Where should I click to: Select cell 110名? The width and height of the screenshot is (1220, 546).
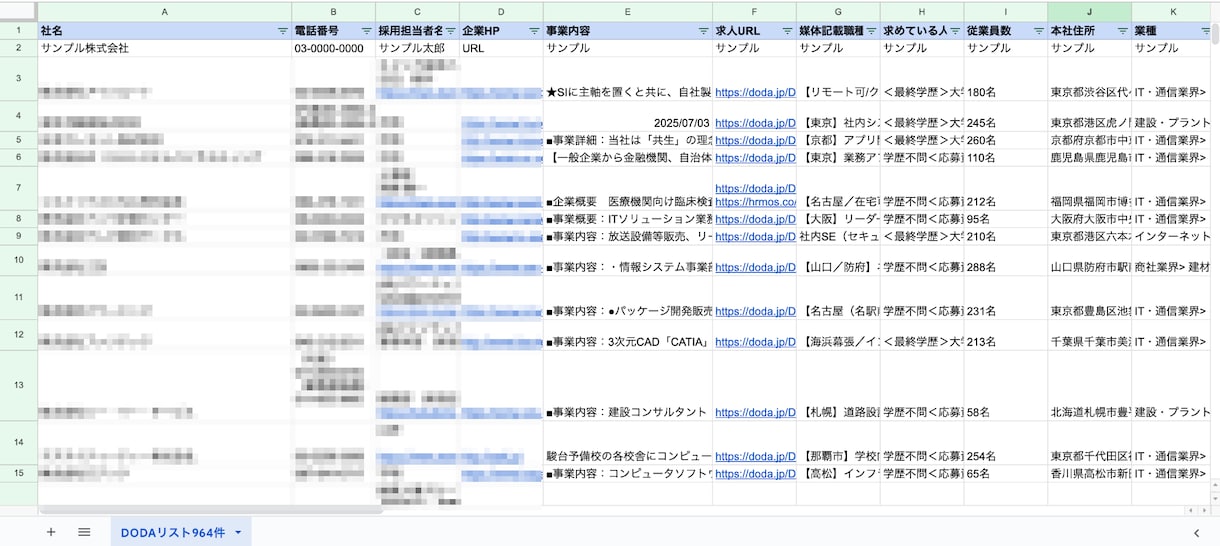coord(1006,158)
